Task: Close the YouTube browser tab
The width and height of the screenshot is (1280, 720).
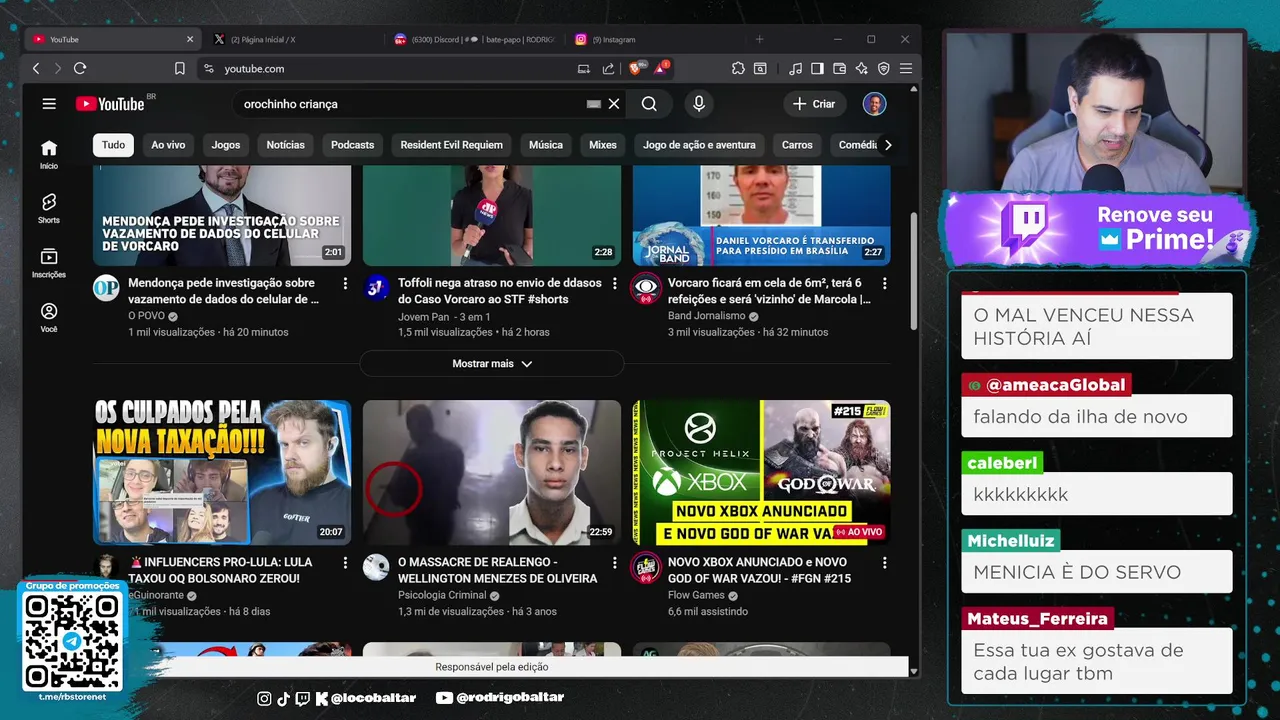Action: (190, 39)
